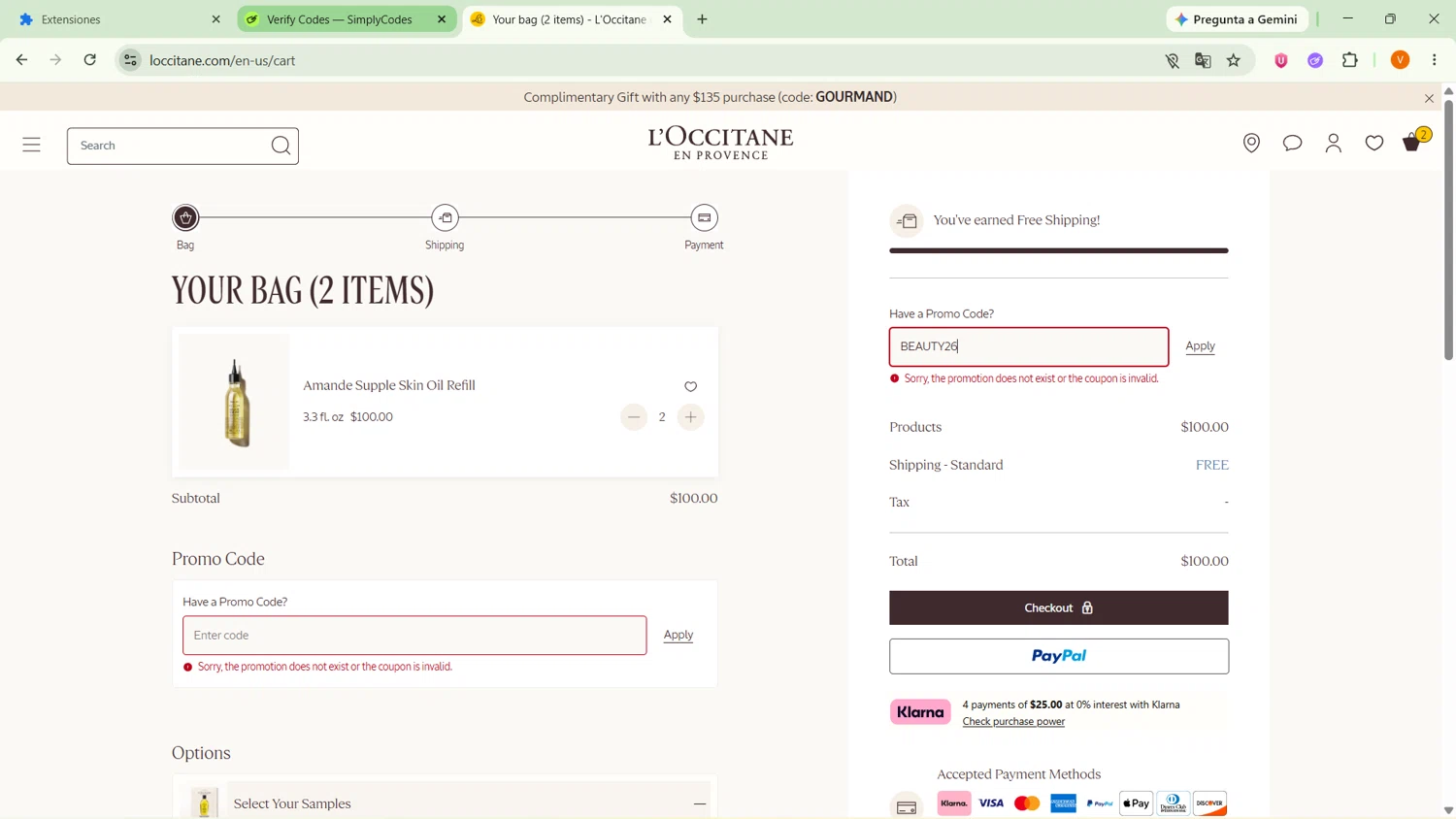1456x819 pixels.
Task: Increase quantity with the plus button
Action: coord(690,417)
